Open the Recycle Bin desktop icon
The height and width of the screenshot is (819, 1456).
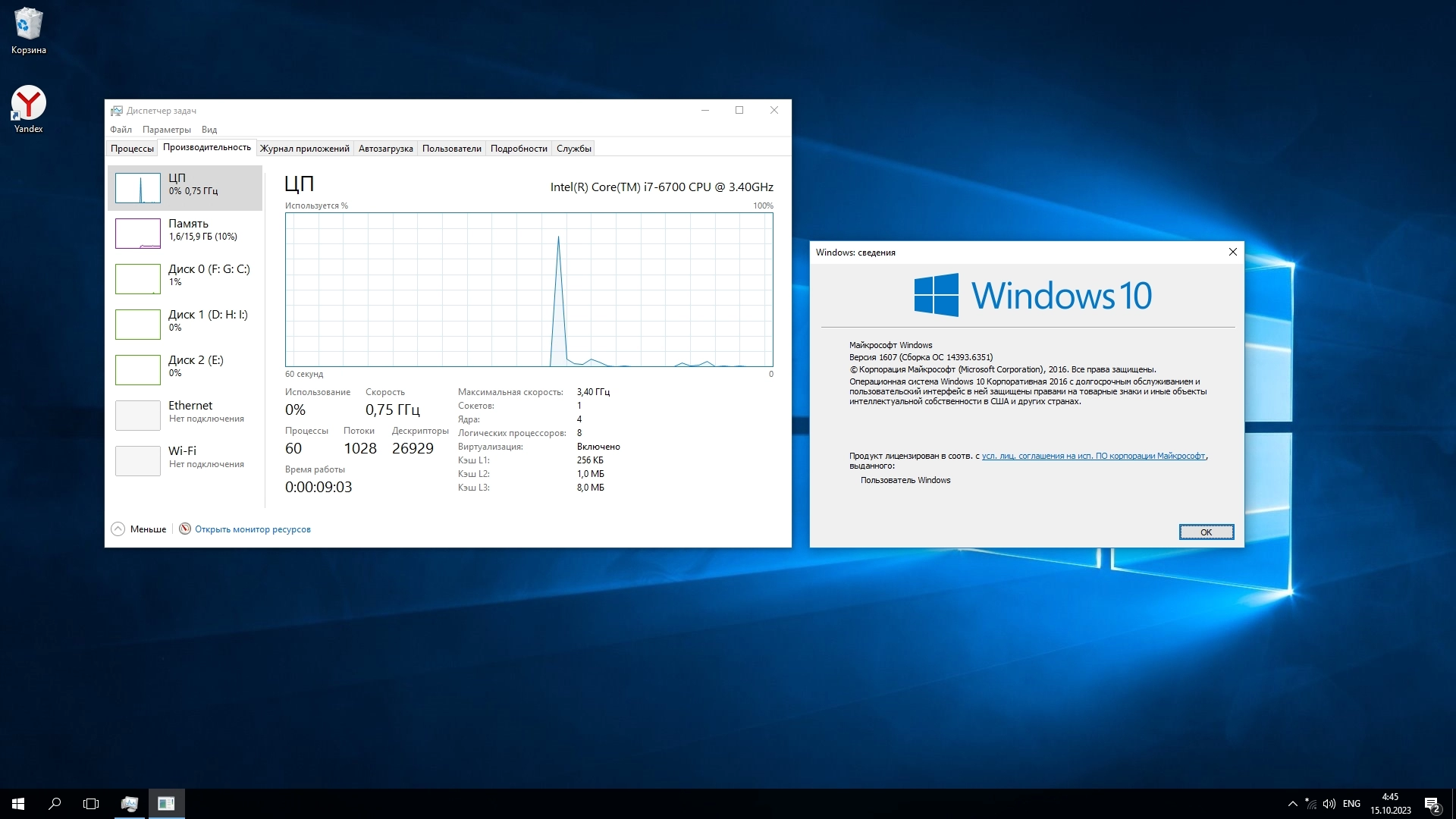(x=29, y=30)
